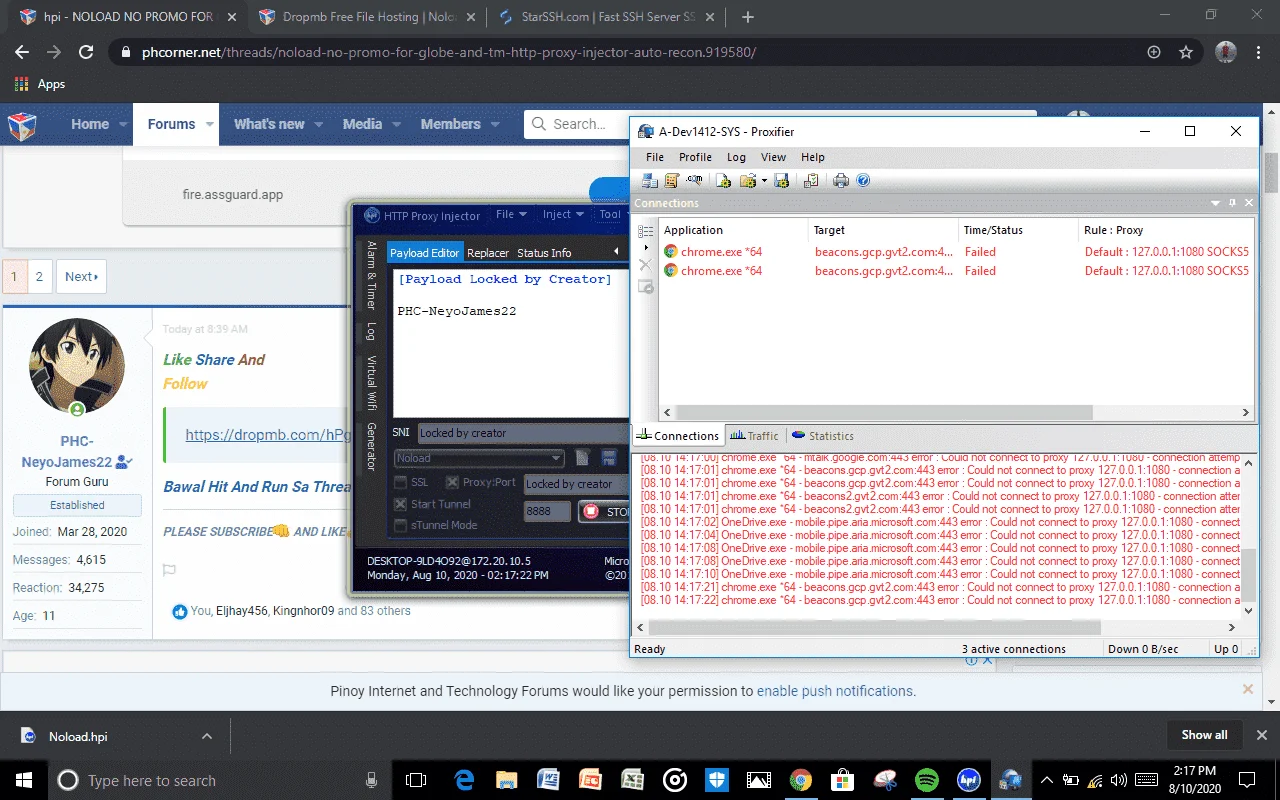Toggle the Start Tunnel checkbox
Image resolution: width=1280 pixels, height=800 pixels.
[x=401, y=504]
